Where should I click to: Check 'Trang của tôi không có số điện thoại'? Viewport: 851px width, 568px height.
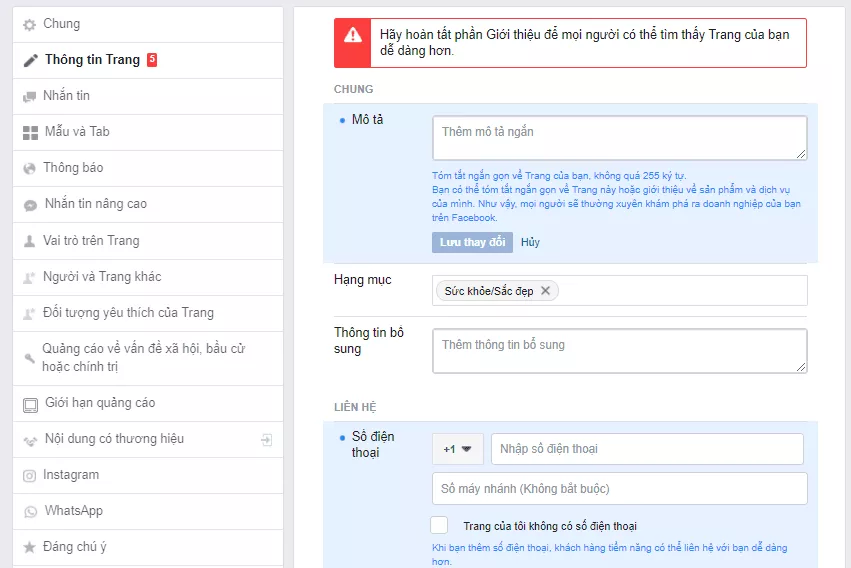pos(439,525)
